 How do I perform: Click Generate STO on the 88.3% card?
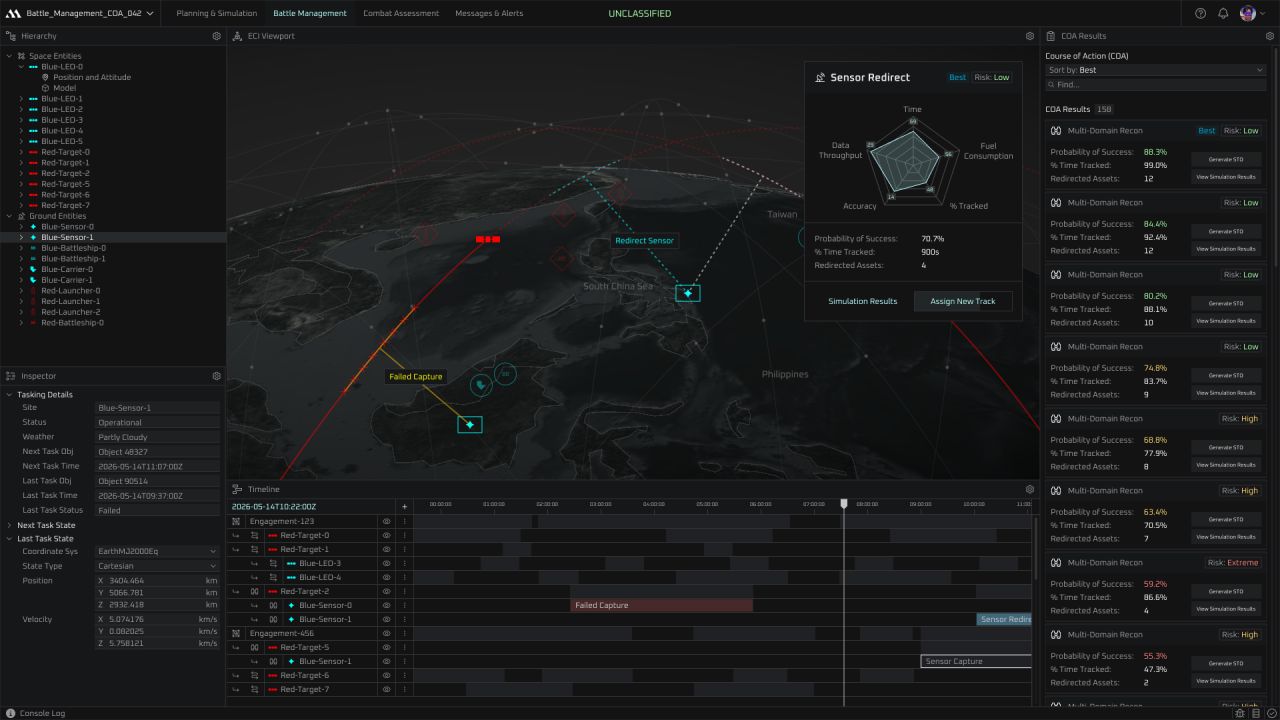coord(1226,159)
